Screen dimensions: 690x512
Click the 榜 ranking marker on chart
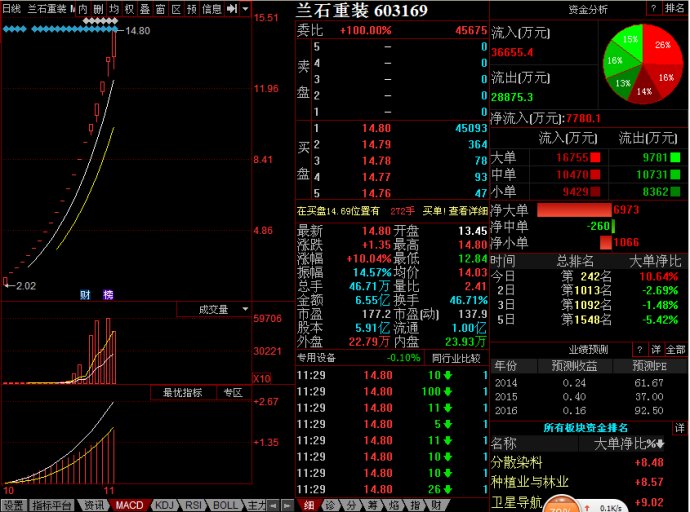(108, 295)
